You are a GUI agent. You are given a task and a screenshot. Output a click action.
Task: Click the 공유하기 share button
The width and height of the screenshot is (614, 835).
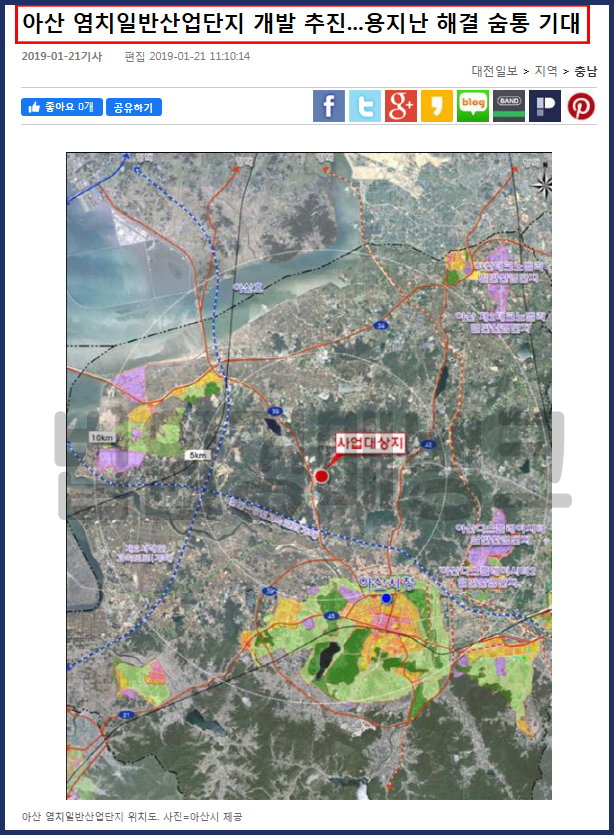coord(134,107)
